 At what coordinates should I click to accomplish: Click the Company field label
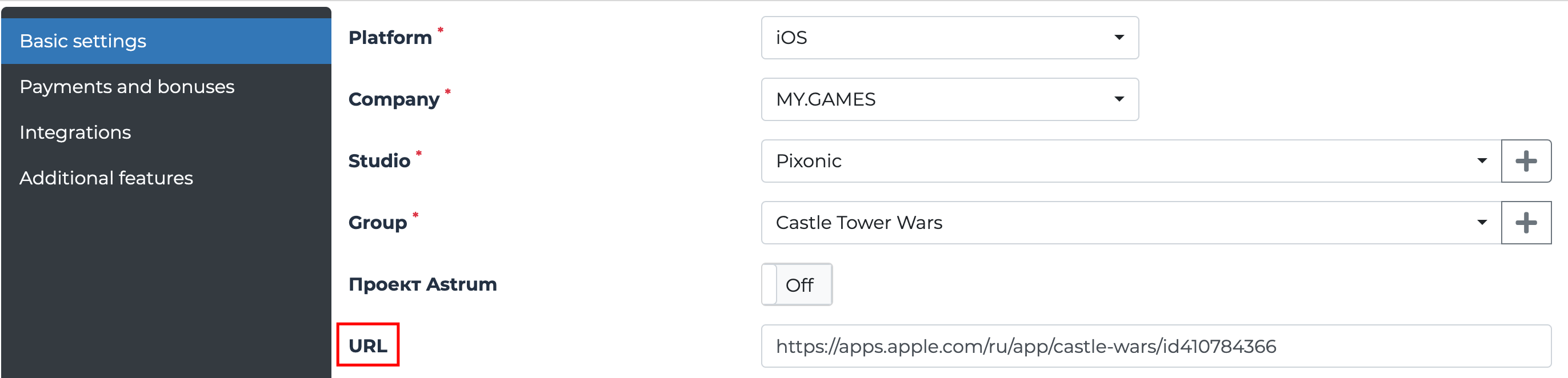[393, 99]
